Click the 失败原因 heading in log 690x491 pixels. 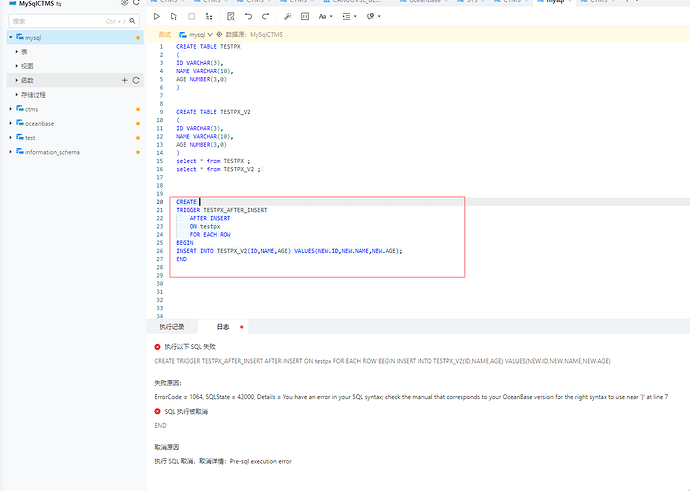(168, 383)
